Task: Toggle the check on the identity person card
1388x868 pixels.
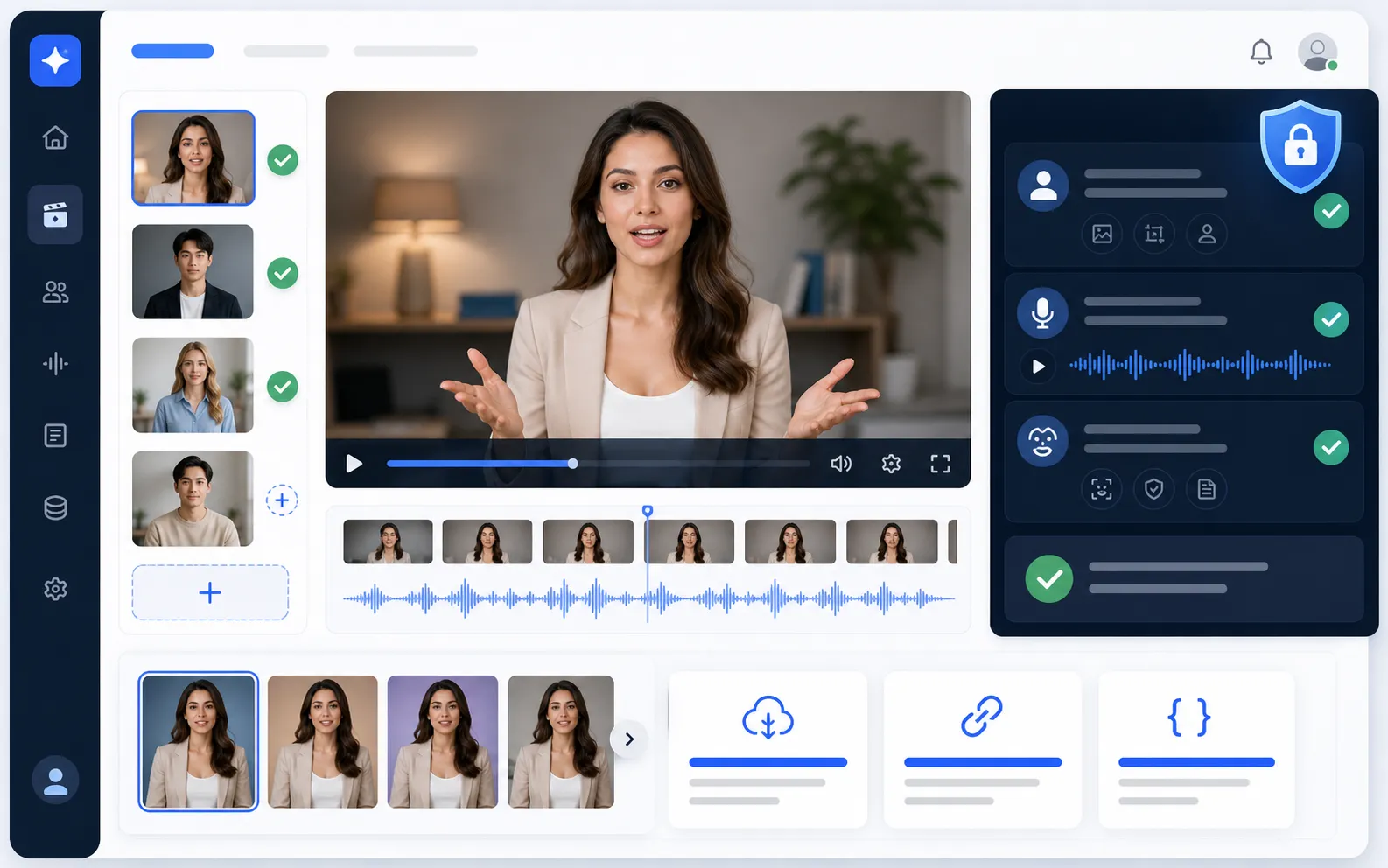Action: pos(1331,211)
